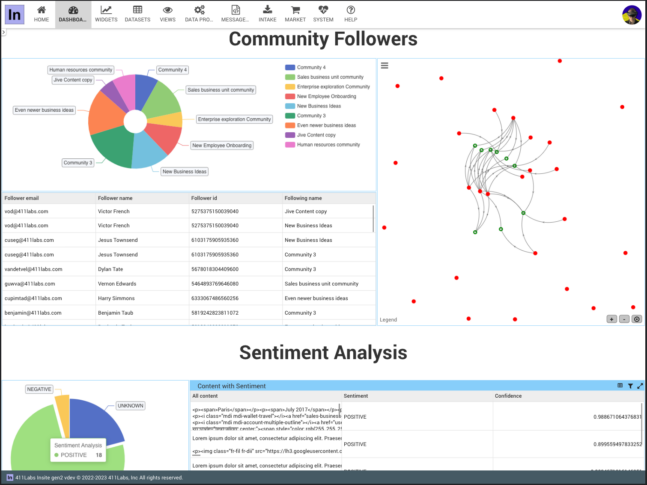The image size is (647, 485).
Task: Expand the left side panel arrow
Action: click(3, 32)
